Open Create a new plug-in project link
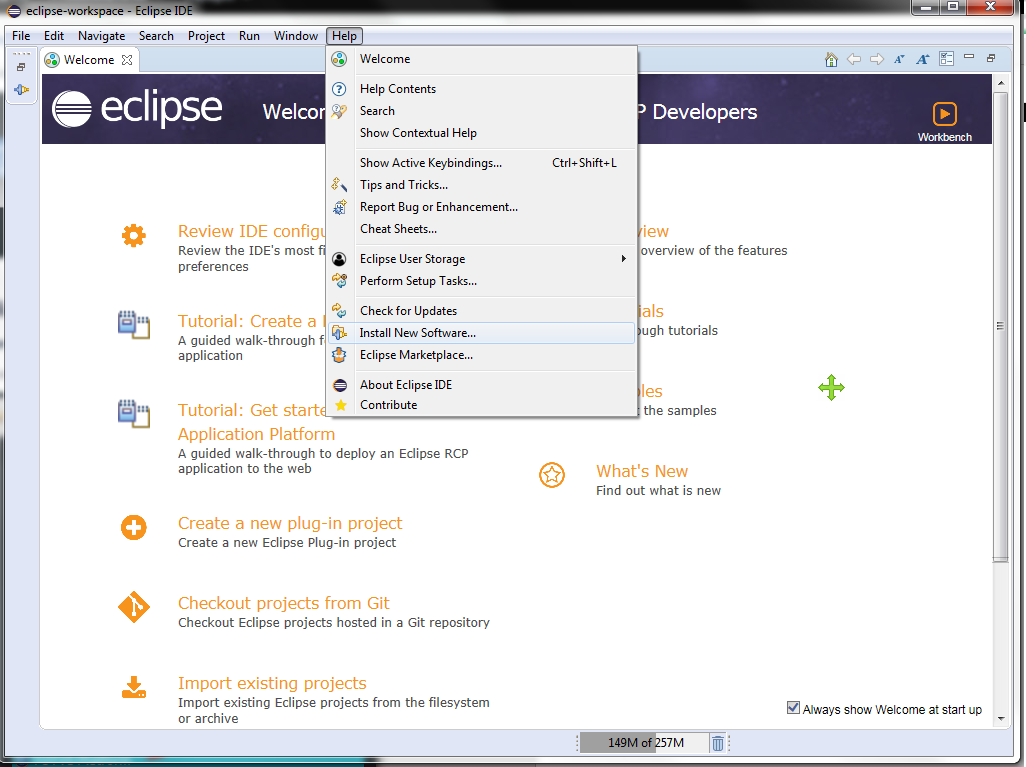Image resolution: width=1026 pixels, height=767 pixels. click(290, 523)
